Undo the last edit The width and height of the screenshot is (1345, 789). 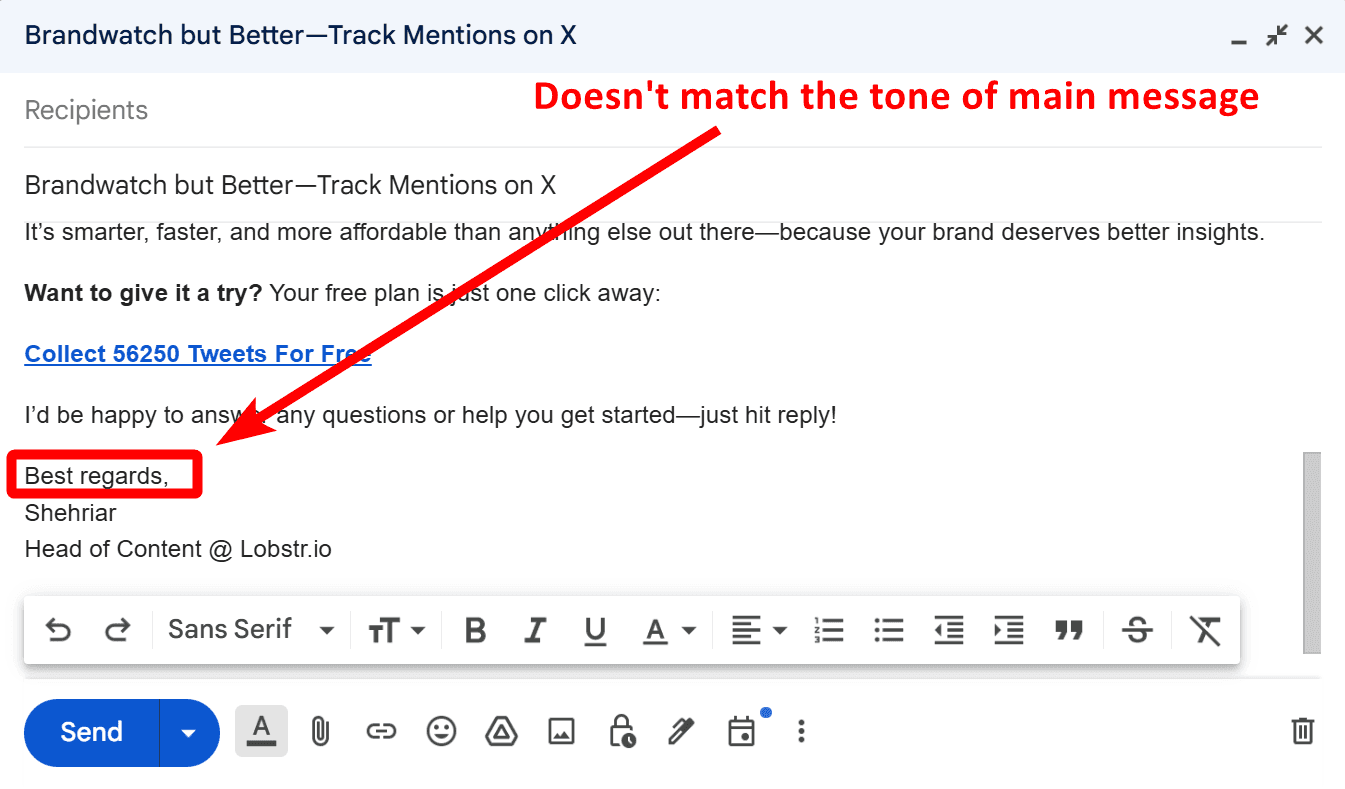click(58, 630)
